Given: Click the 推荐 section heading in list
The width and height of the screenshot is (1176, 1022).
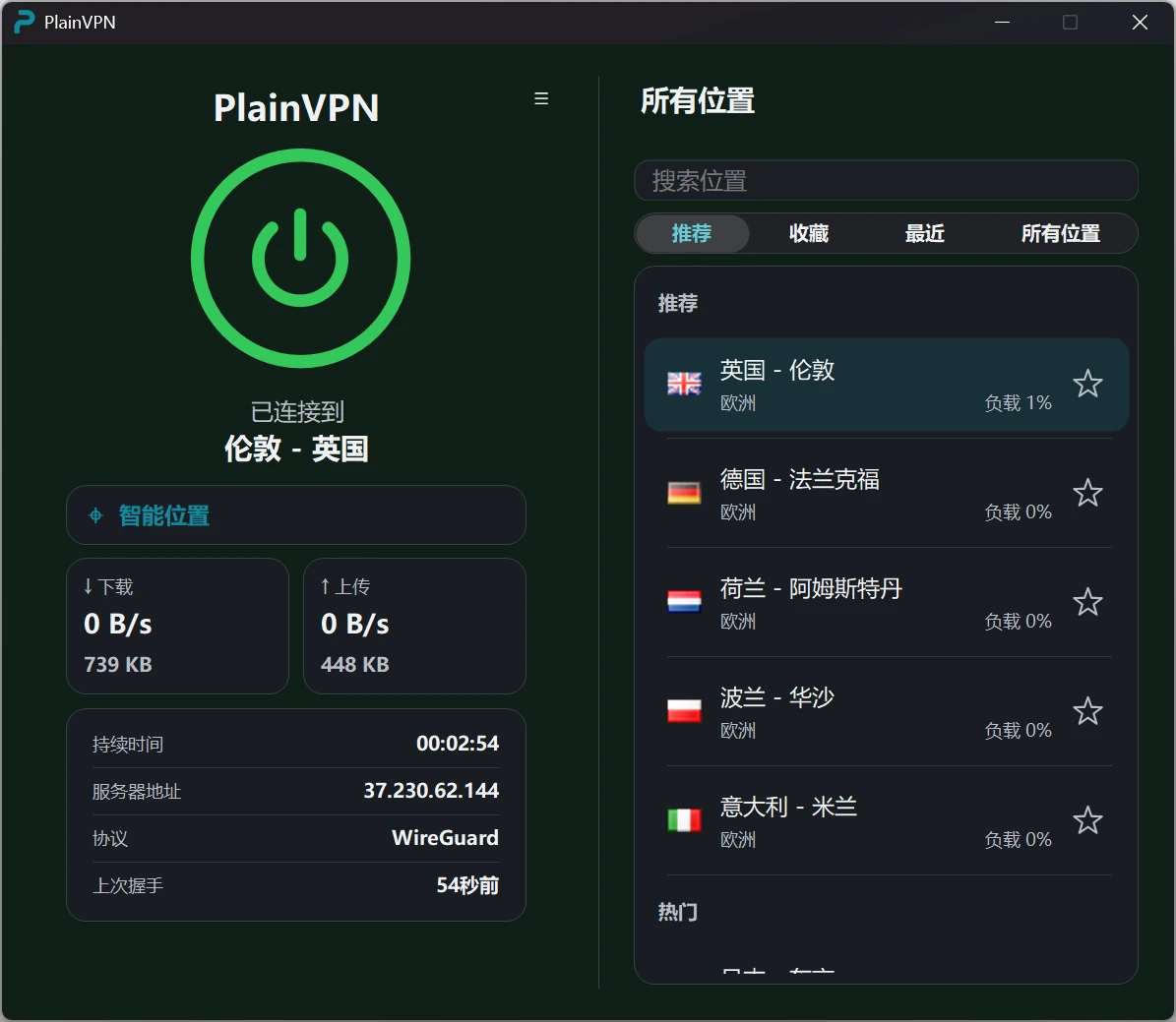Looking at the screenshot, I should [678, 303].
